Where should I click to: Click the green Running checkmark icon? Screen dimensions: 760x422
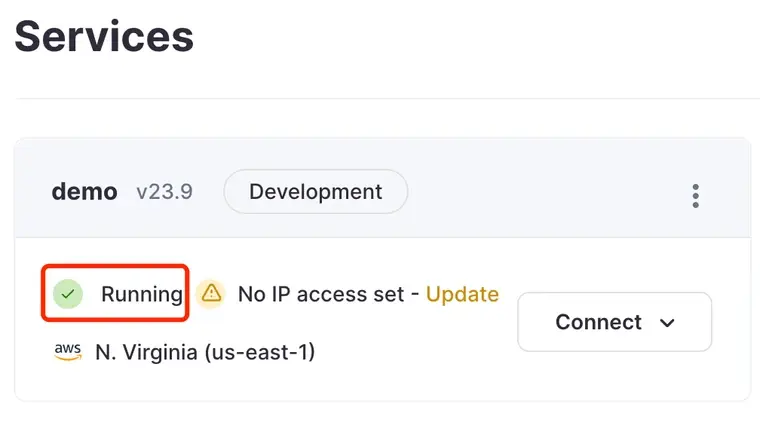click(68, 294)
